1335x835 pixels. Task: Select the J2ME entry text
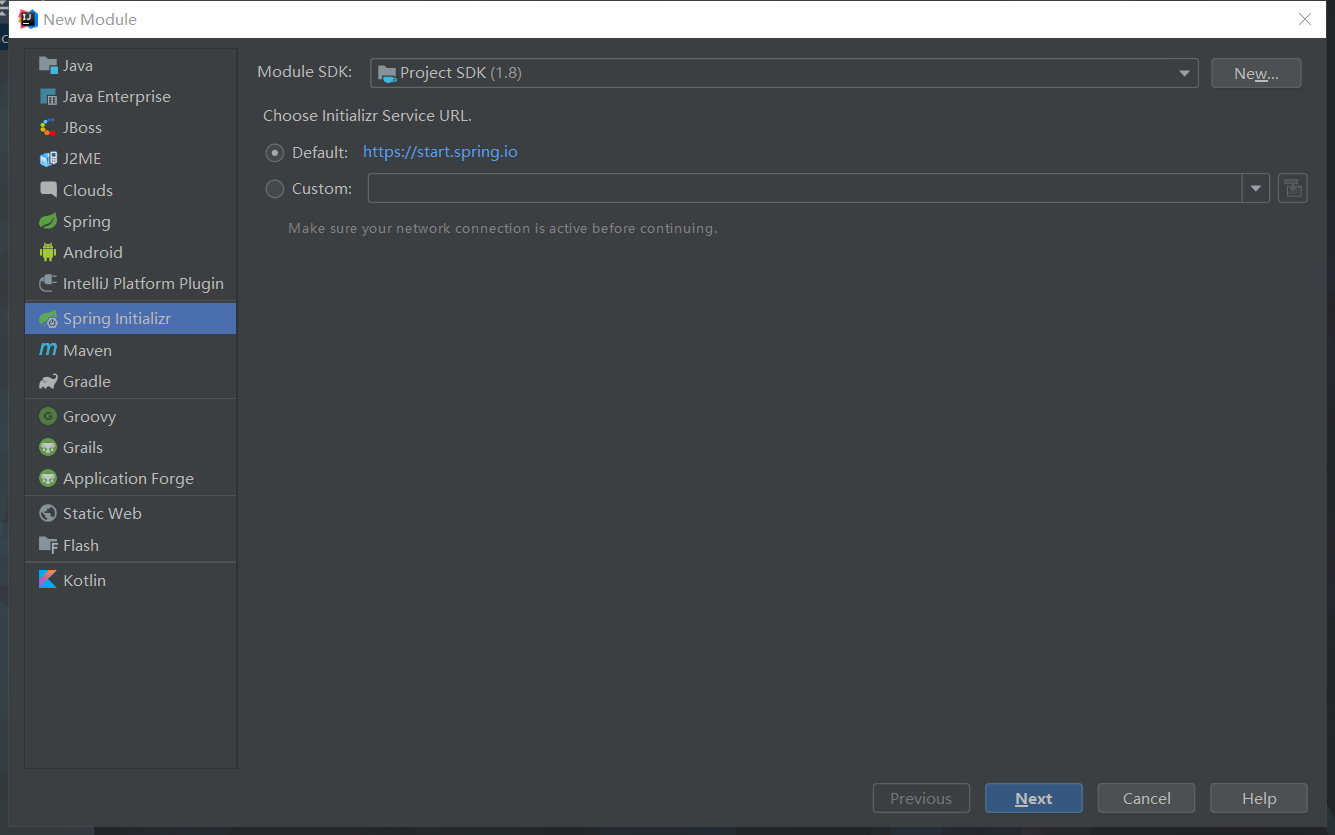point(82,158)
